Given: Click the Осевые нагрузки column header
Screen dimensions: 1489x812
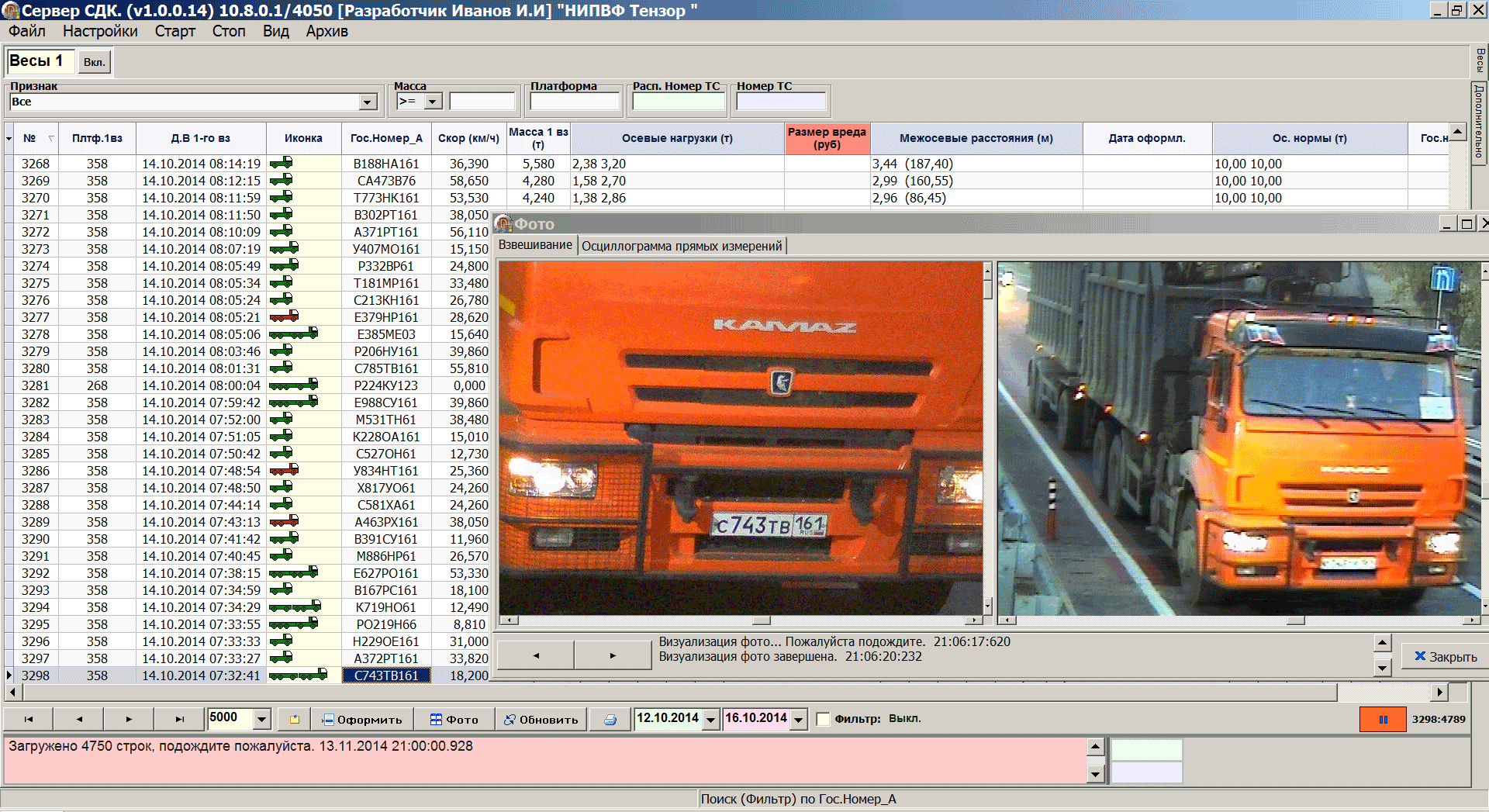Looking at the screenshot, I should pyautogui.click(x=677, y=138).
